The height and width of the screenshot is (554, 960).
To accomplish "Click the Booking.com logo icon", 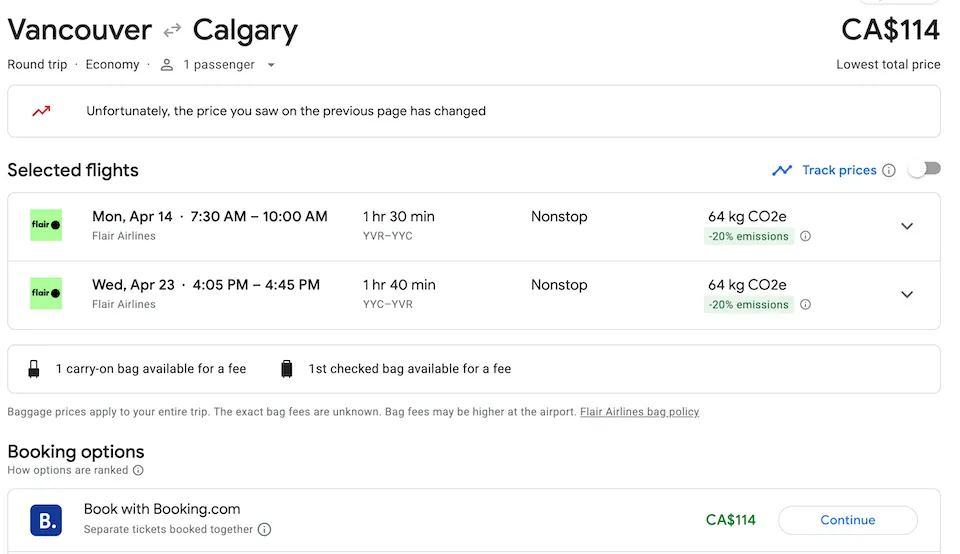I will [x=46, y=520].
